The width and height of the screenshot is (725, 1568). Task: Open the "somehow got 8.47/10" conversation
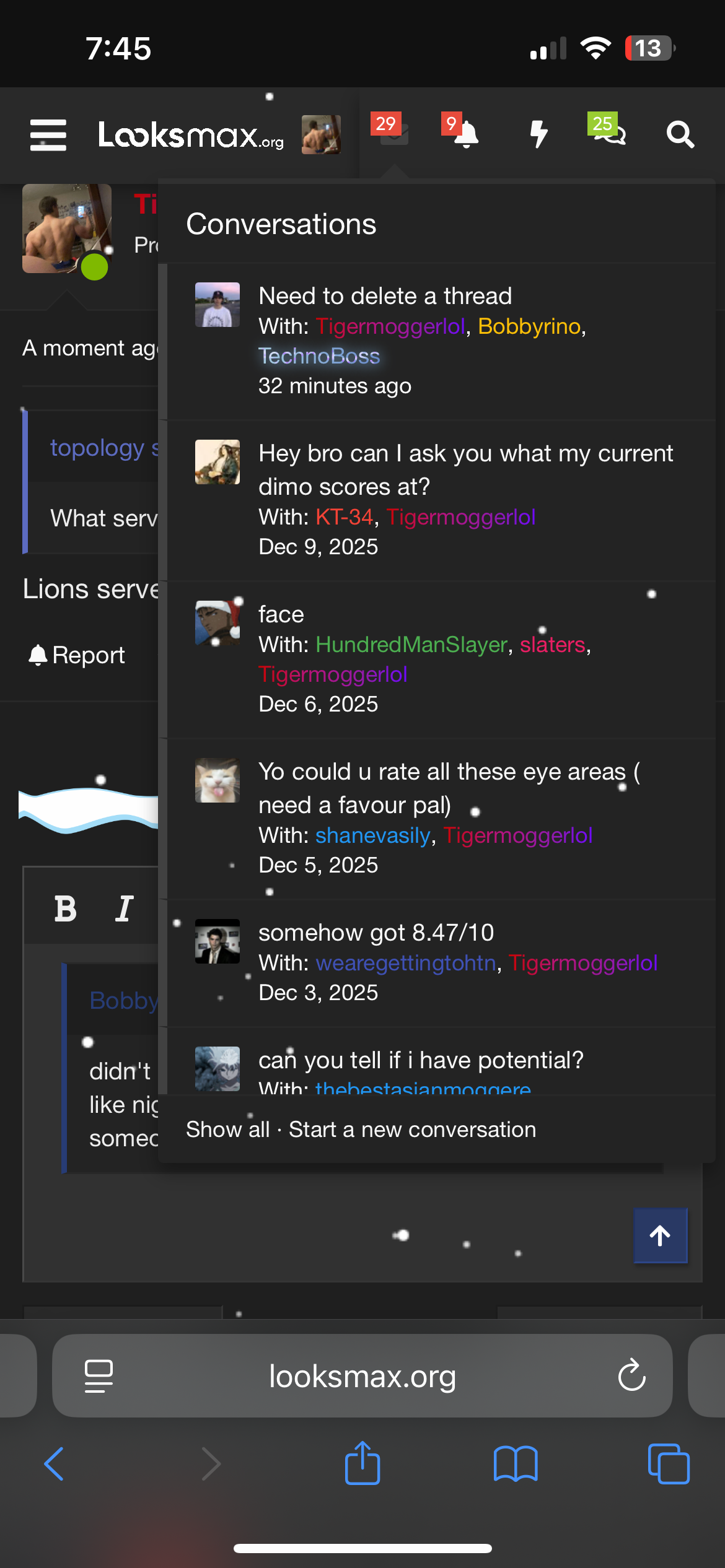point(376,933)
